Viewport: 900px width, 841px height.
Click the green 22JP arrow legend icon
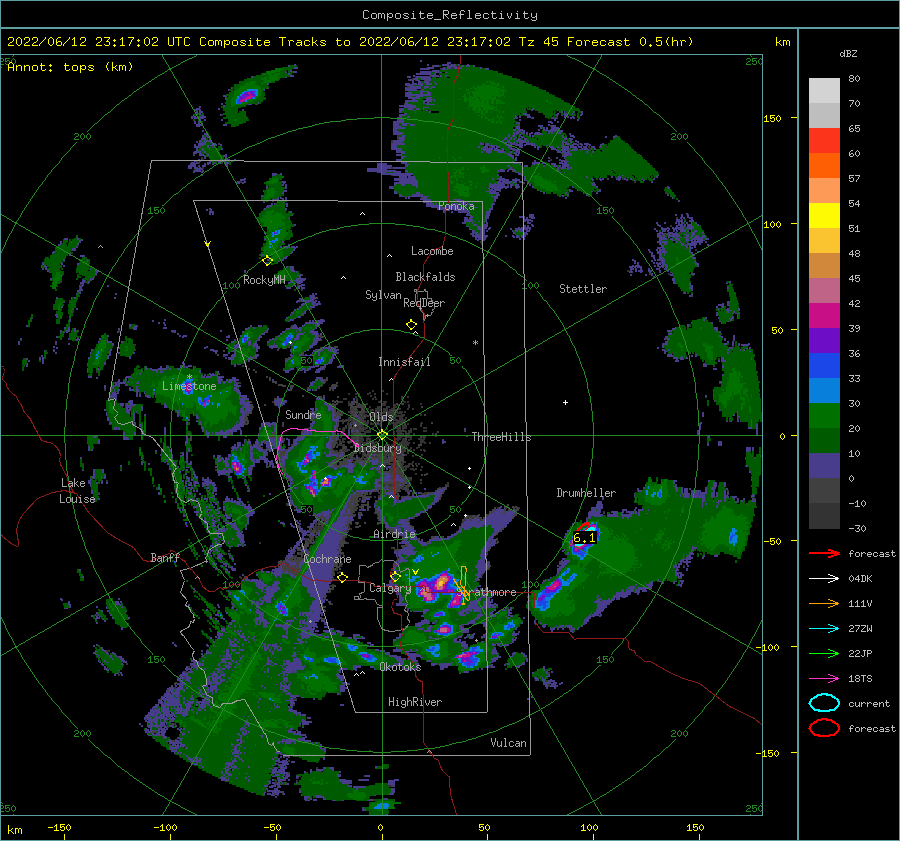coord(824,653)
